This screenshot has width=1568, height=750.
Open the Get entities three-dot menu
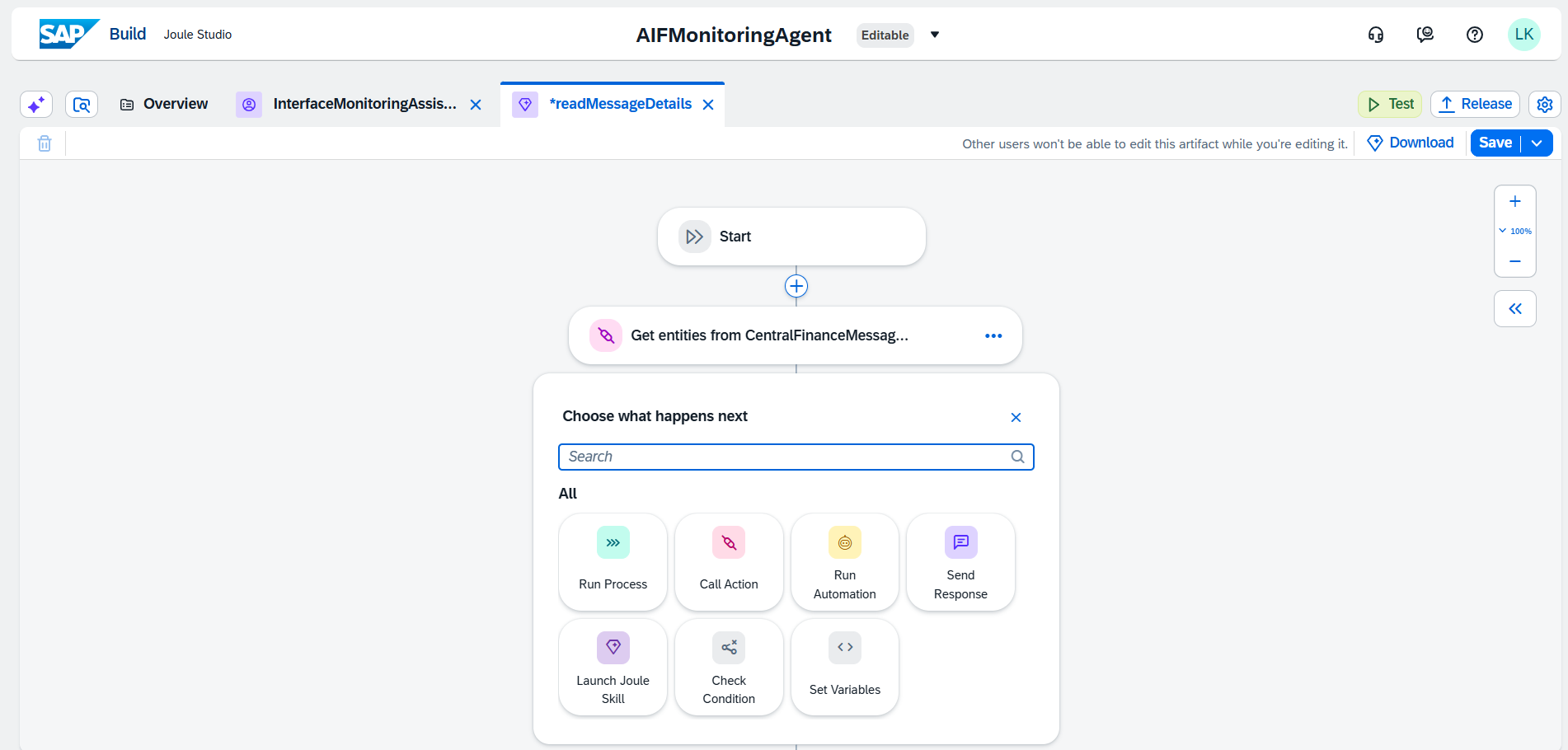[993, 335]
